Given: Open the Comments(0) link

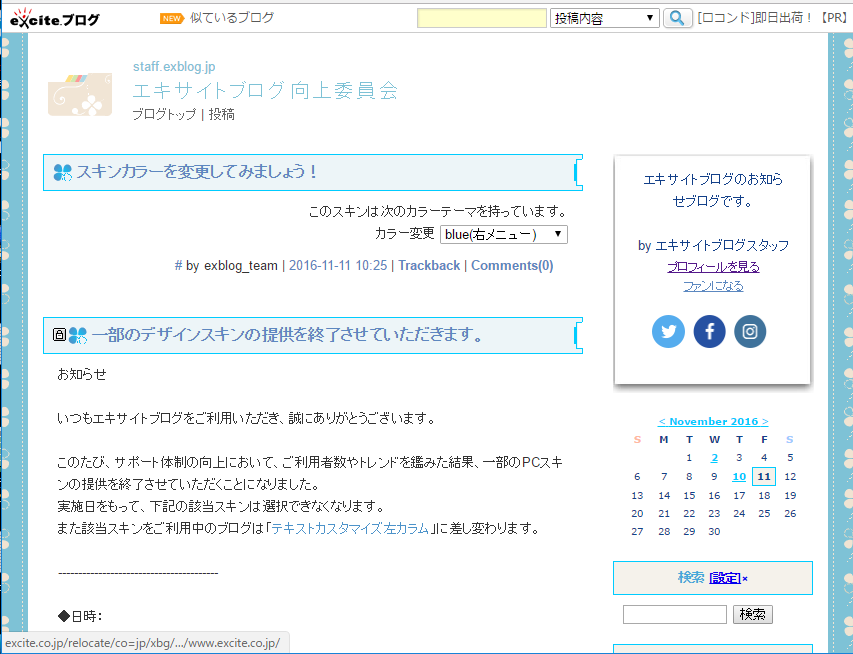Looking at the screenshot, I should point(512,266).
